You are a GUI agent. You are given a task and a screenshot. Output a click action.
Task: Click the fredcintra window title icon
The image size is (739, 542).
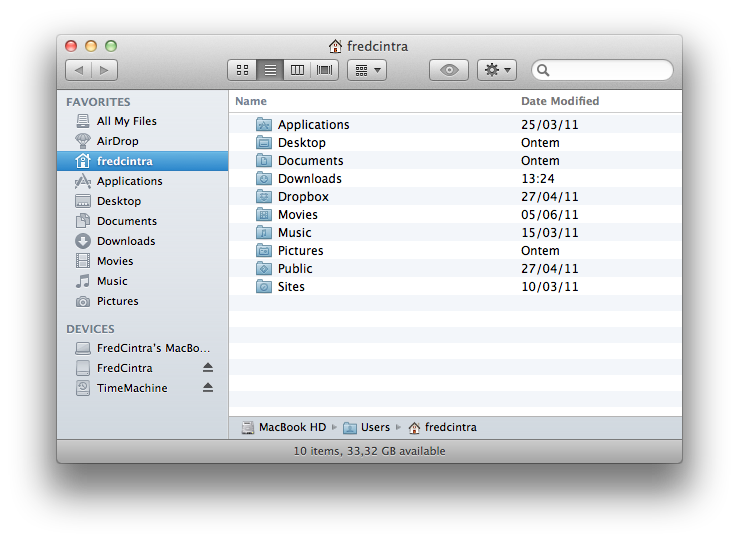coord(335,46)
